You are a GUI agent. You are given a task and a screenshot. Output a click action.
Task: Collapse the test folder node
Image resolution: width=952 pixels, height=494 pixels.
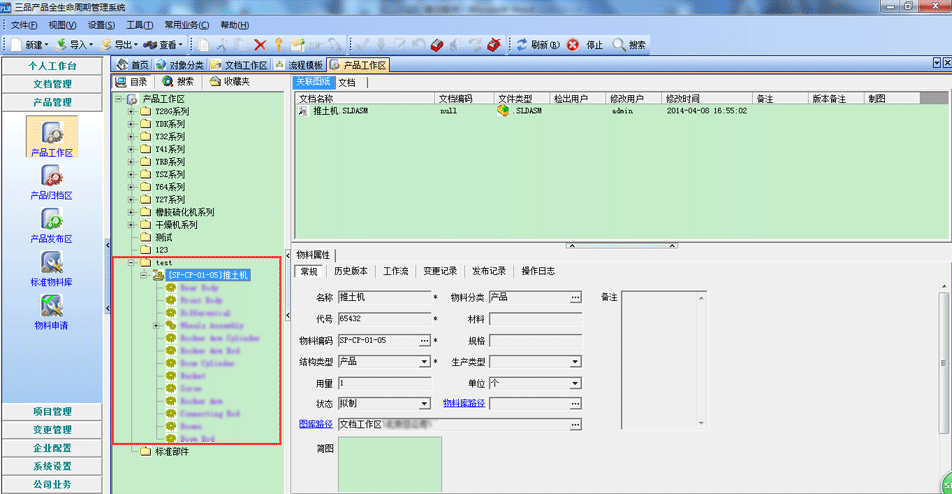pos(131,262)
